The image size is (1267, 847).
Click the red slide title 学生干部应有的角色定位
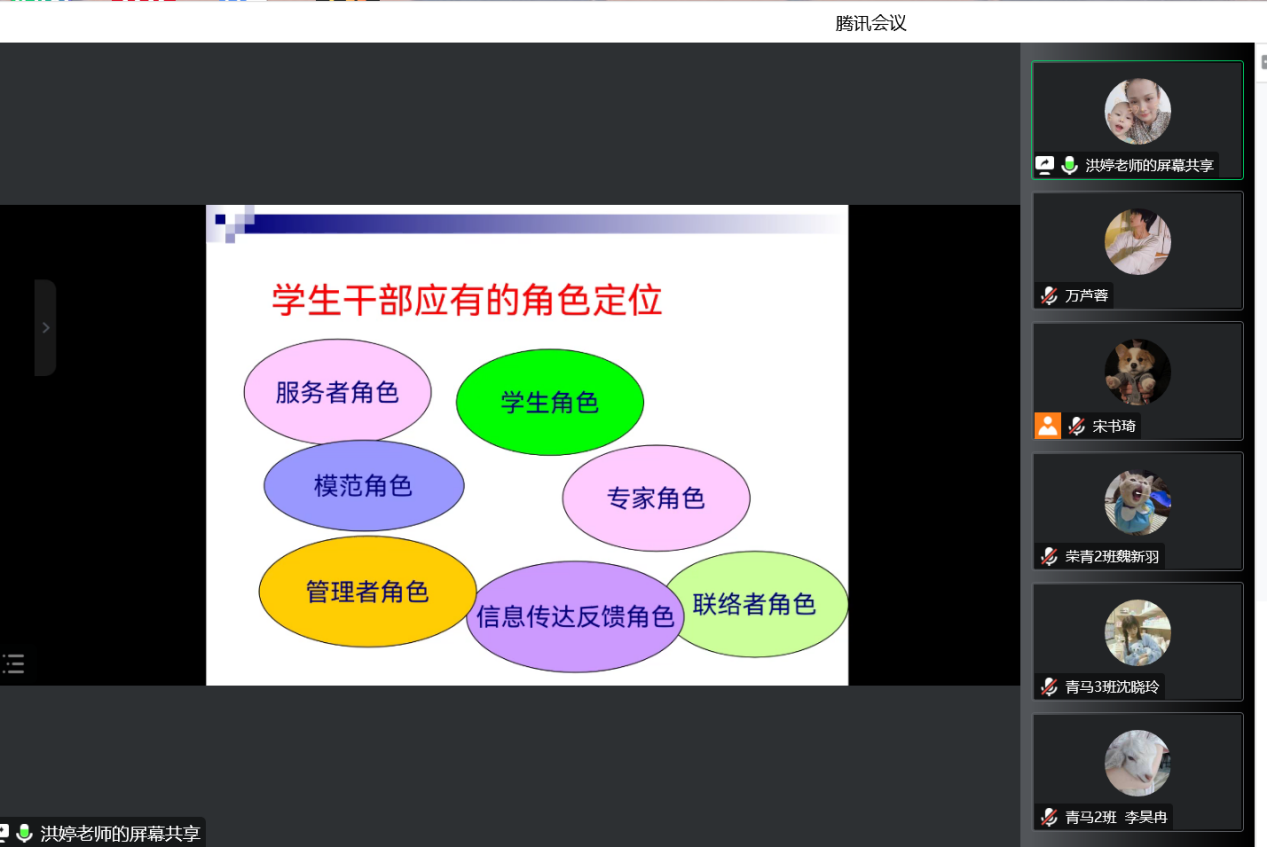pyautogui.click(x=467, y=300)
